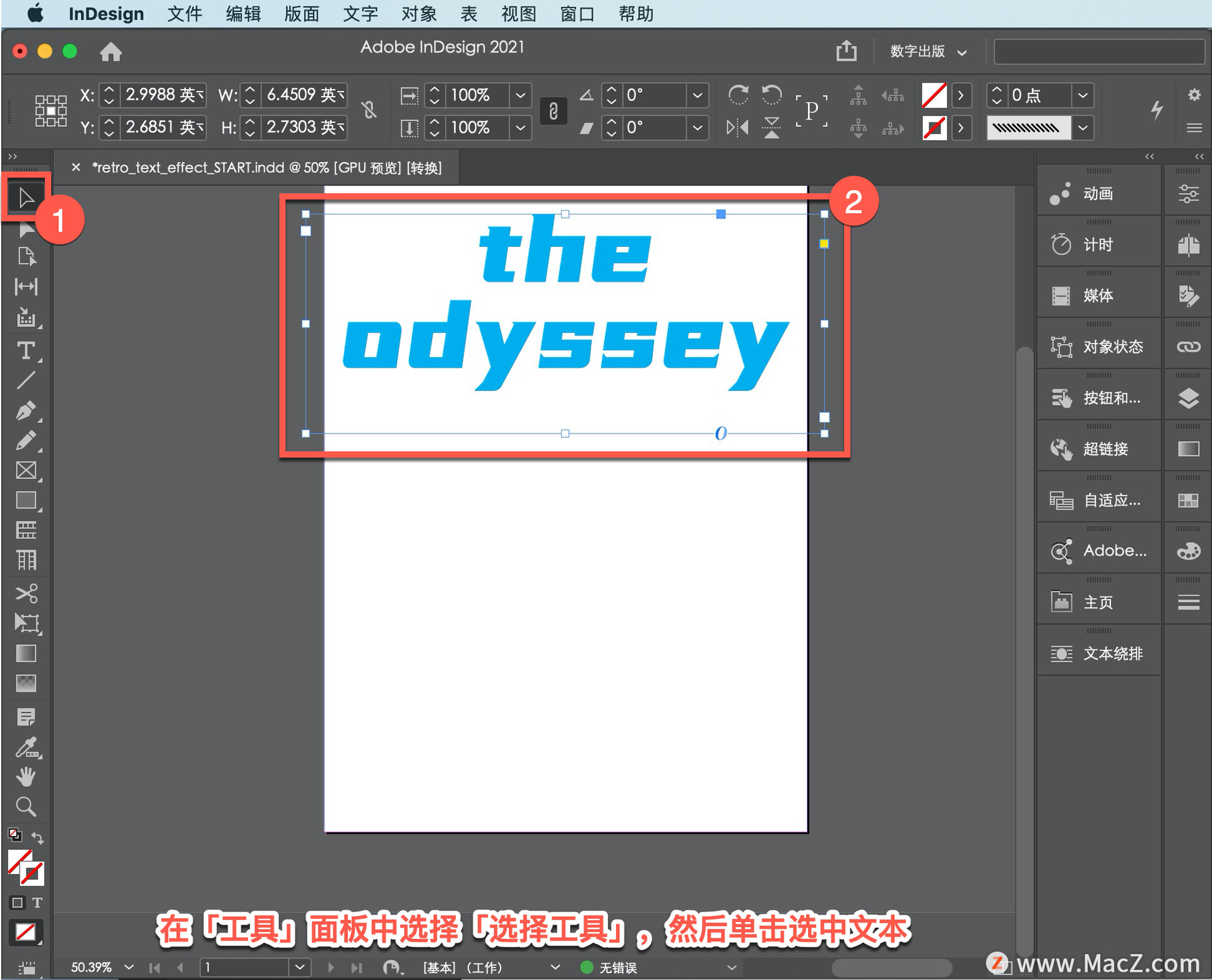Toggle formatting affects text

click(37, 902)
